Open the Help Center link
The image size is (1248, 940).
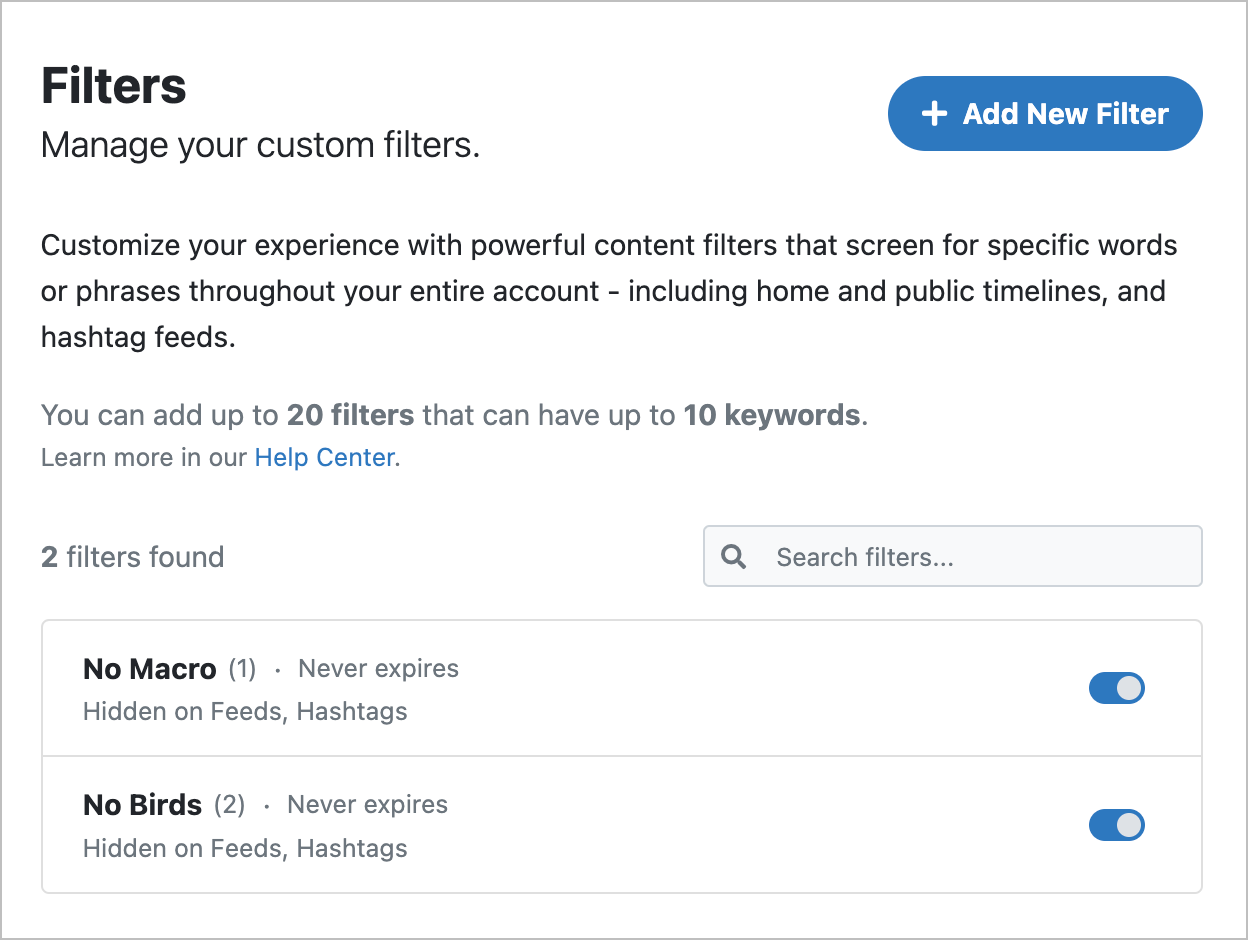tap(324, 457)
